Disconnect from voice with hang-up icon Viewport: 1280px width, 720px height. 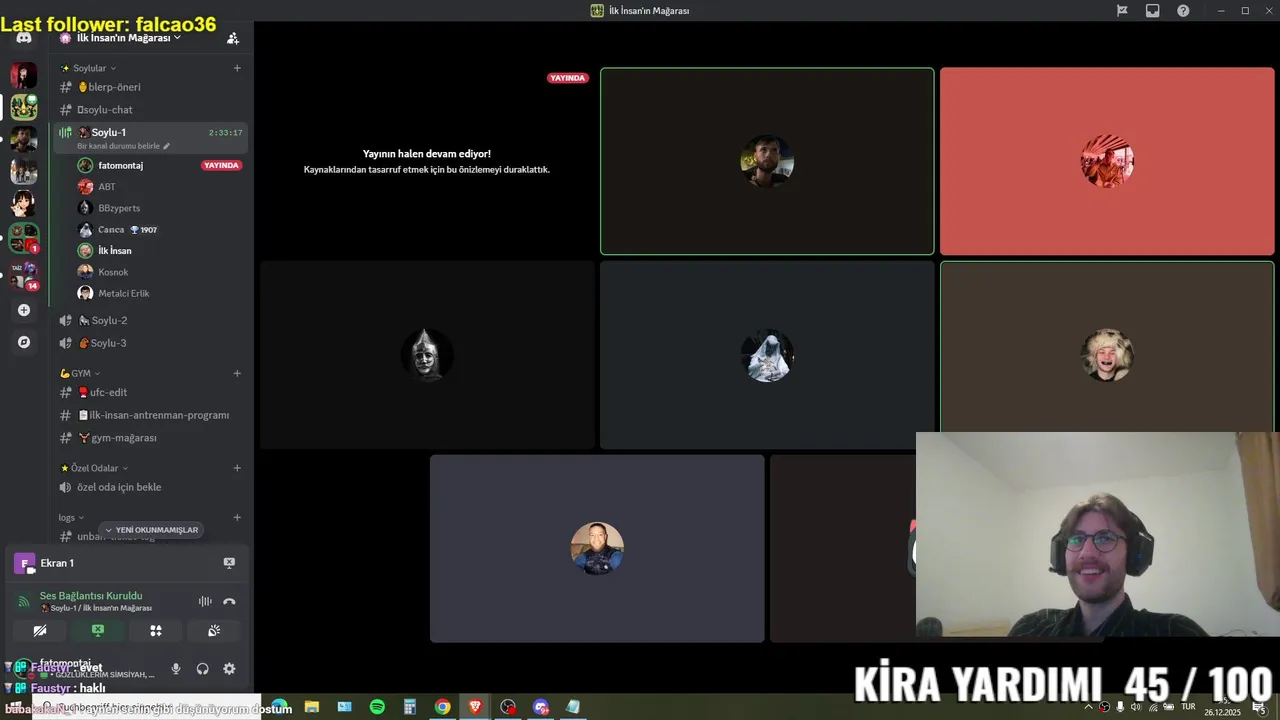pyautogui.click(x=229, y=601)
